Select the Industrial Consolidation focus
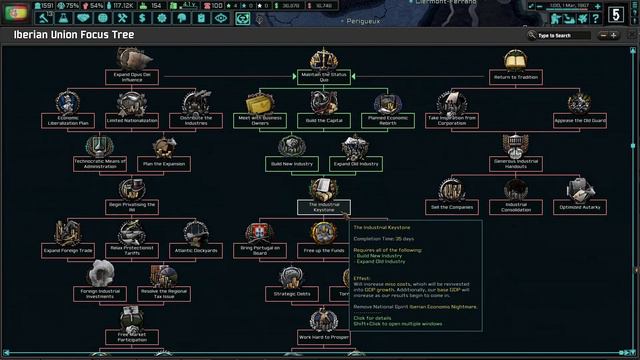The height and width of the screenshot is (360, 640). click(516, 207)
